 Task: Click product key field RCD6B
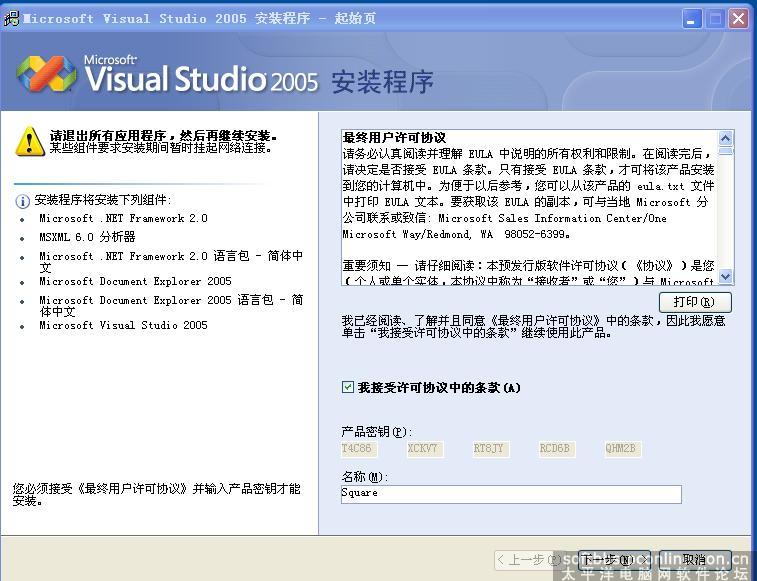coord(557,449)
